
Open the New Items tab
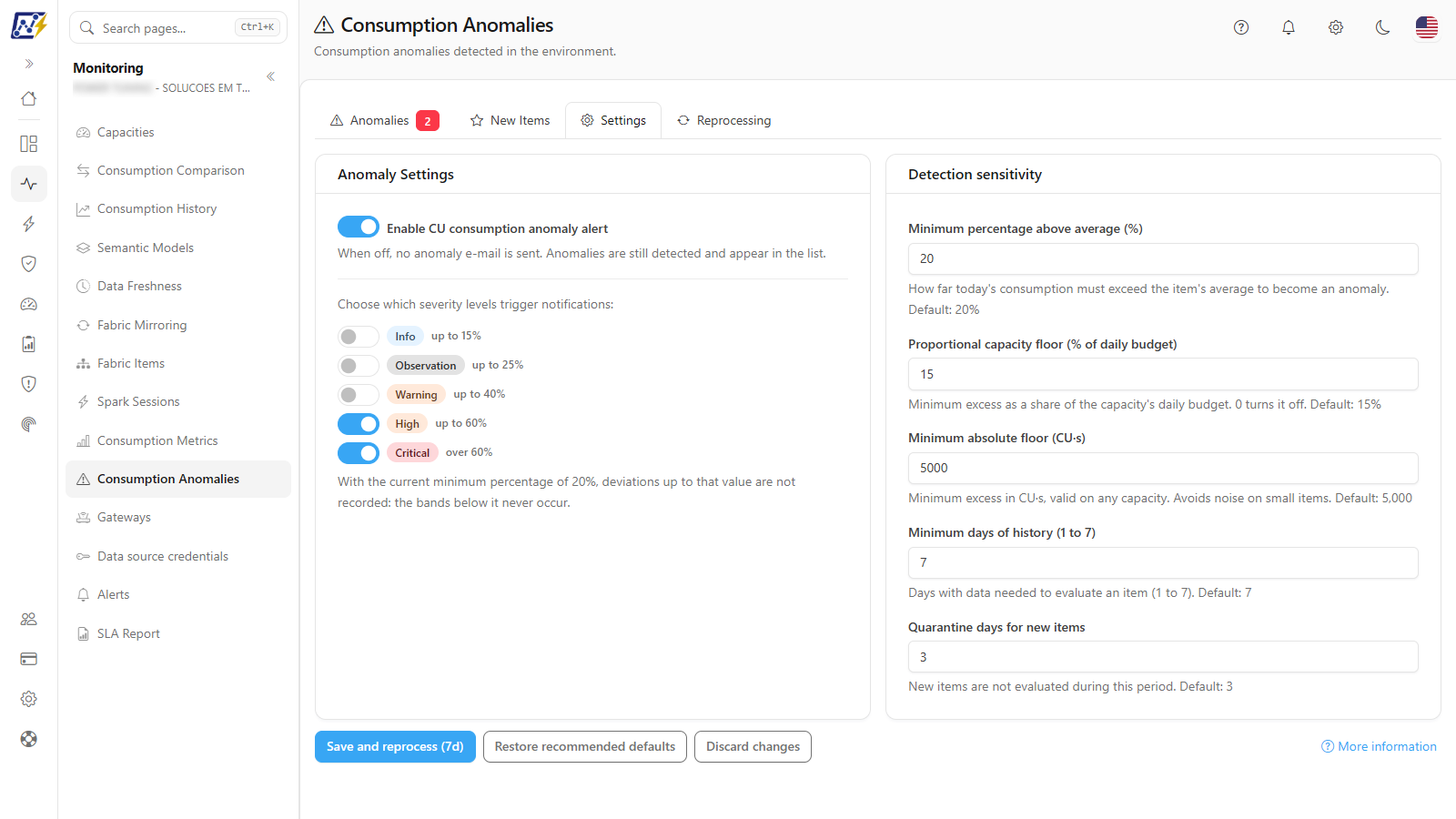point(510,120)
